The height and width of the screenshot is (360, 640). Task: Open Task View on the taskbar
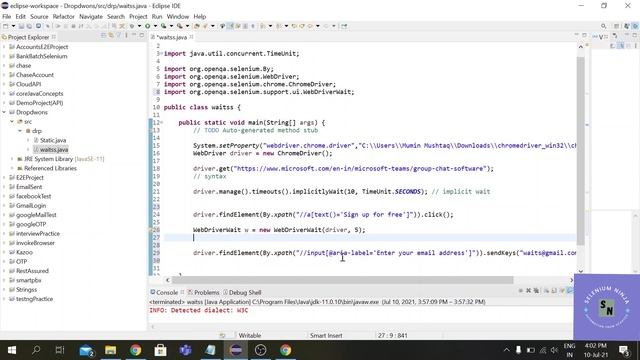tap(60, 350)
